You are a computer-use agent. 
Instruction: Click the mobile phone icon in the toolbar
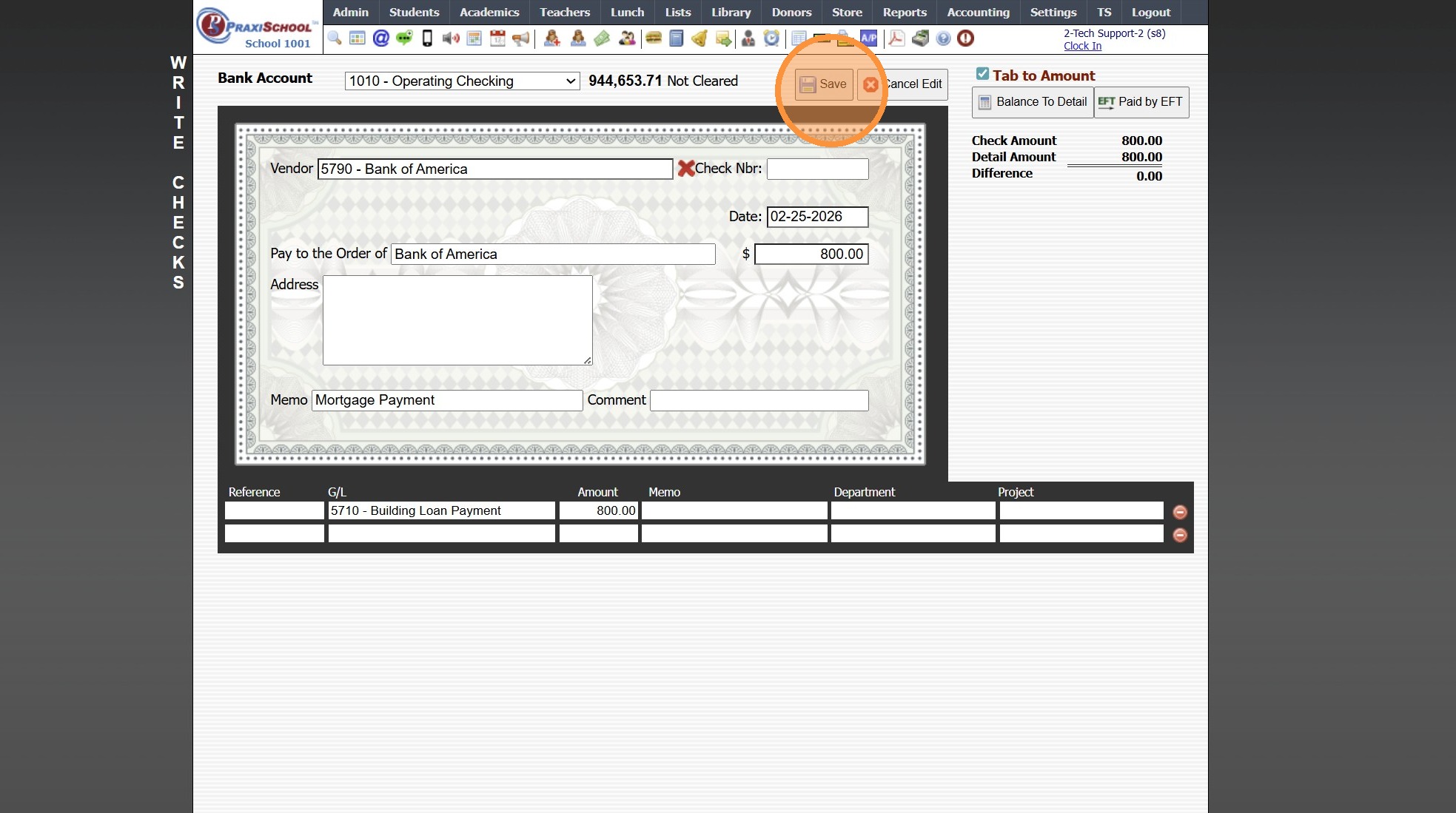pos(427,38)
